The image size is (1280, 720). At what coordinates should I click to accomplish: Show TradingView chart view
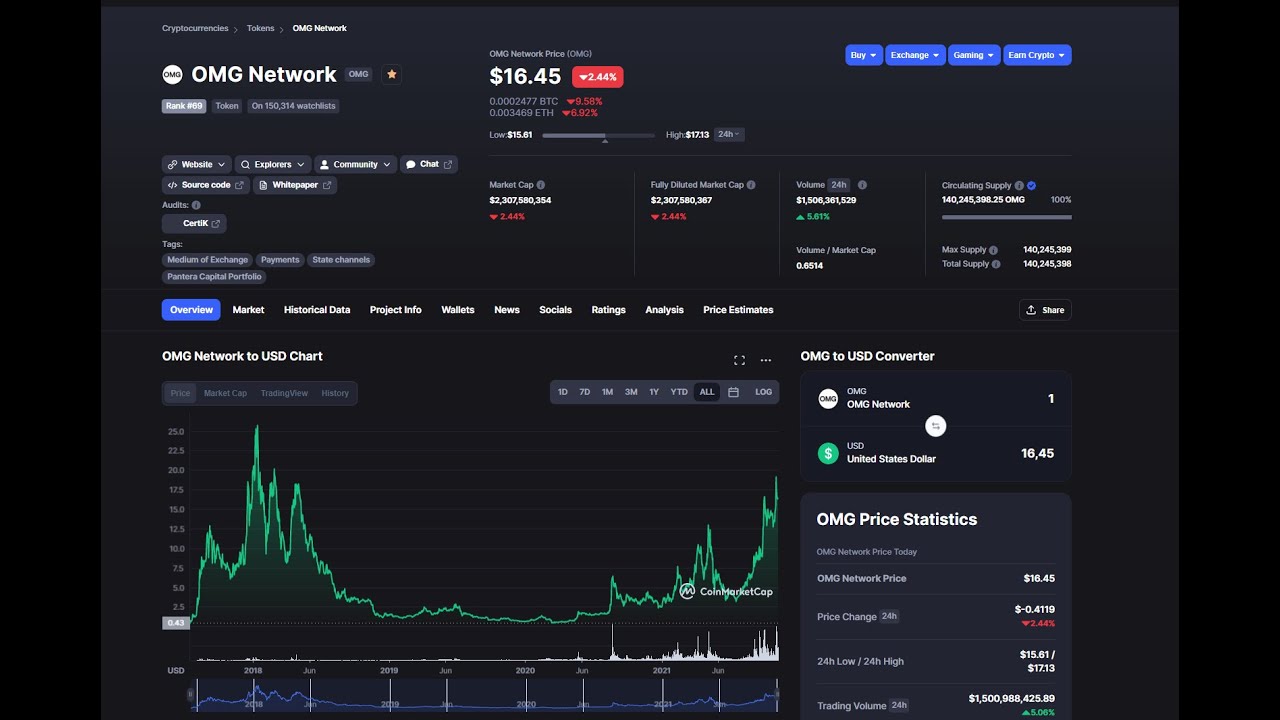(x=284, y=393)
